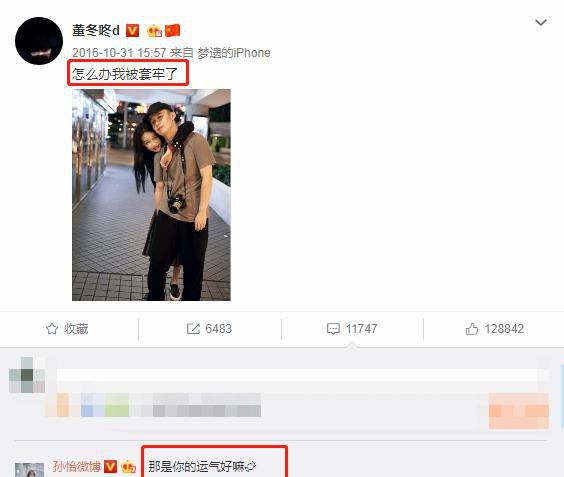Screen dimensions: 564x477
Task: Click the star favorite icon
Action: point(52,329)
